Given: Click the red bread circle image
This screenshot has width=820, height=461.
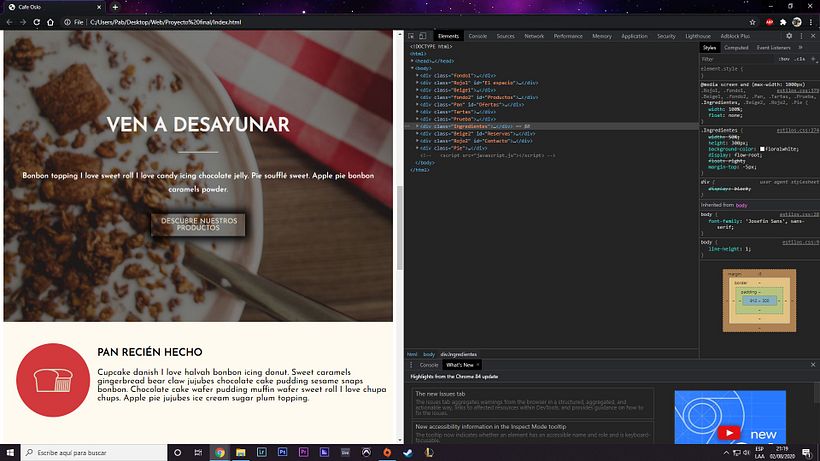Looking at the screenshot, I should click(x=53, y=380).
